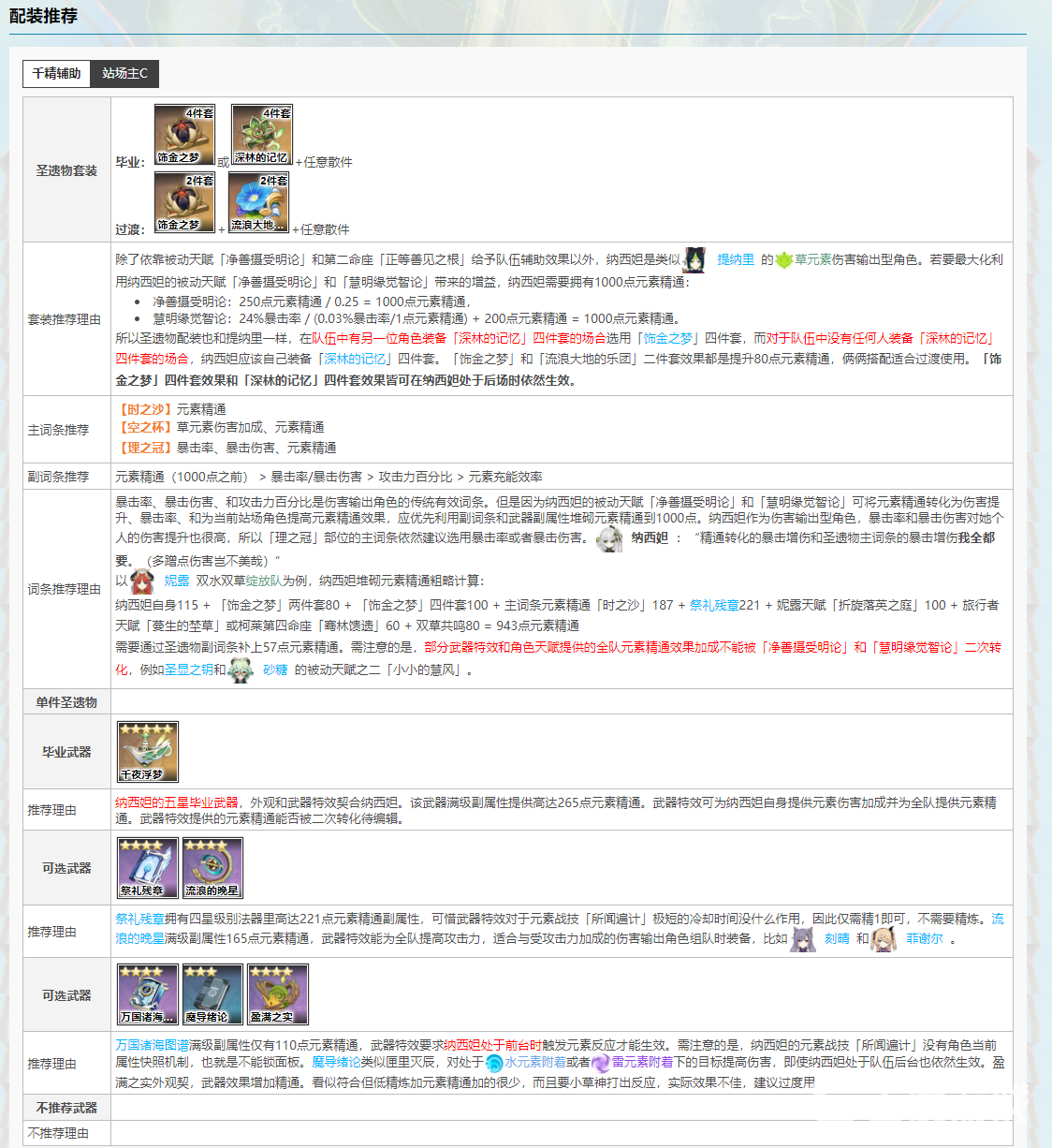Open the 祭礼残章 link in weapon reason text
Viewport: 1052px width, 1148px height.
click(x=139, y=919)
